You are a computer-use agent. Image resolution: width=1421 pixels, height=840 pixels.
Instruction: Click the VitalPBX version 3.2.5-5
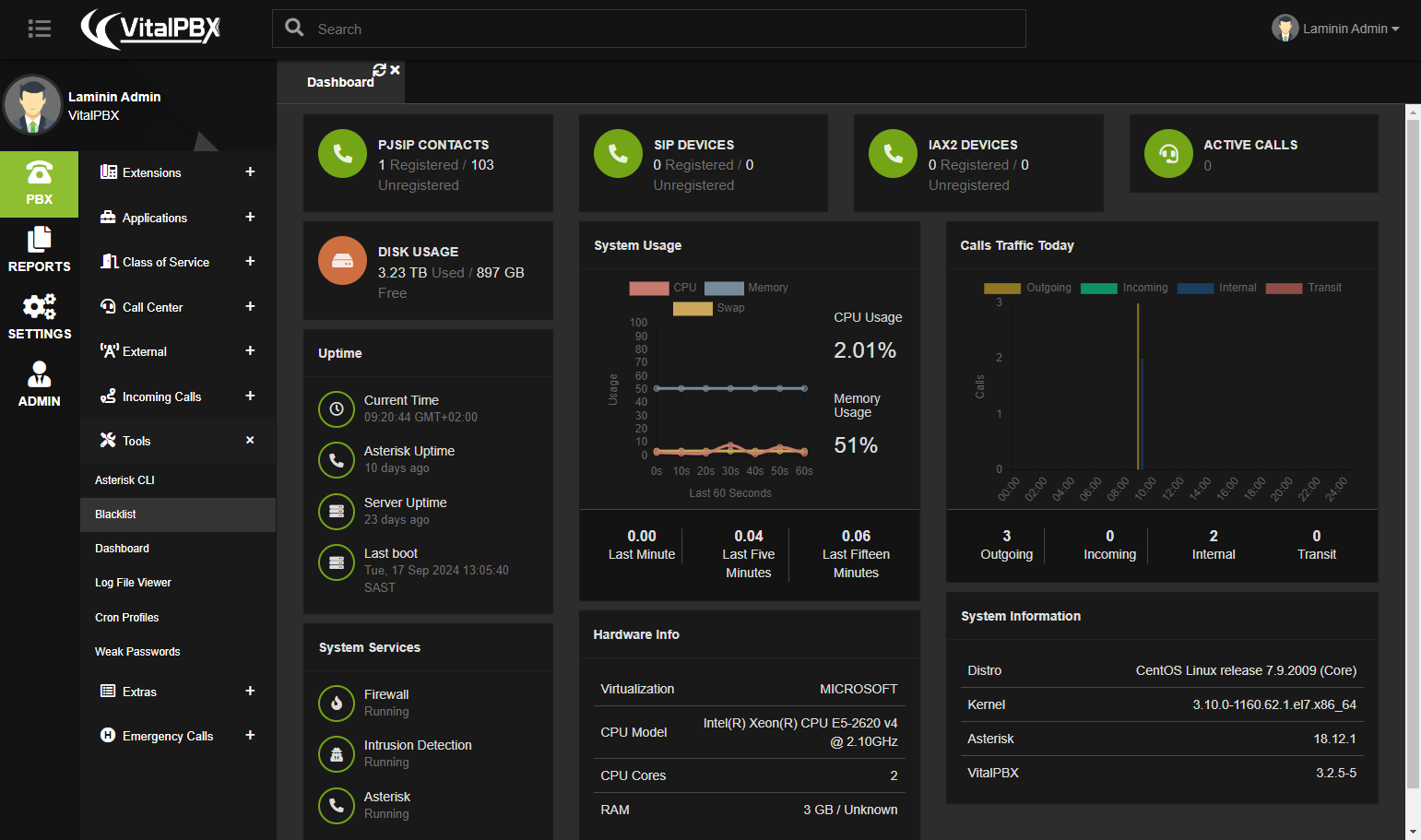click(x=1336, y=773)
